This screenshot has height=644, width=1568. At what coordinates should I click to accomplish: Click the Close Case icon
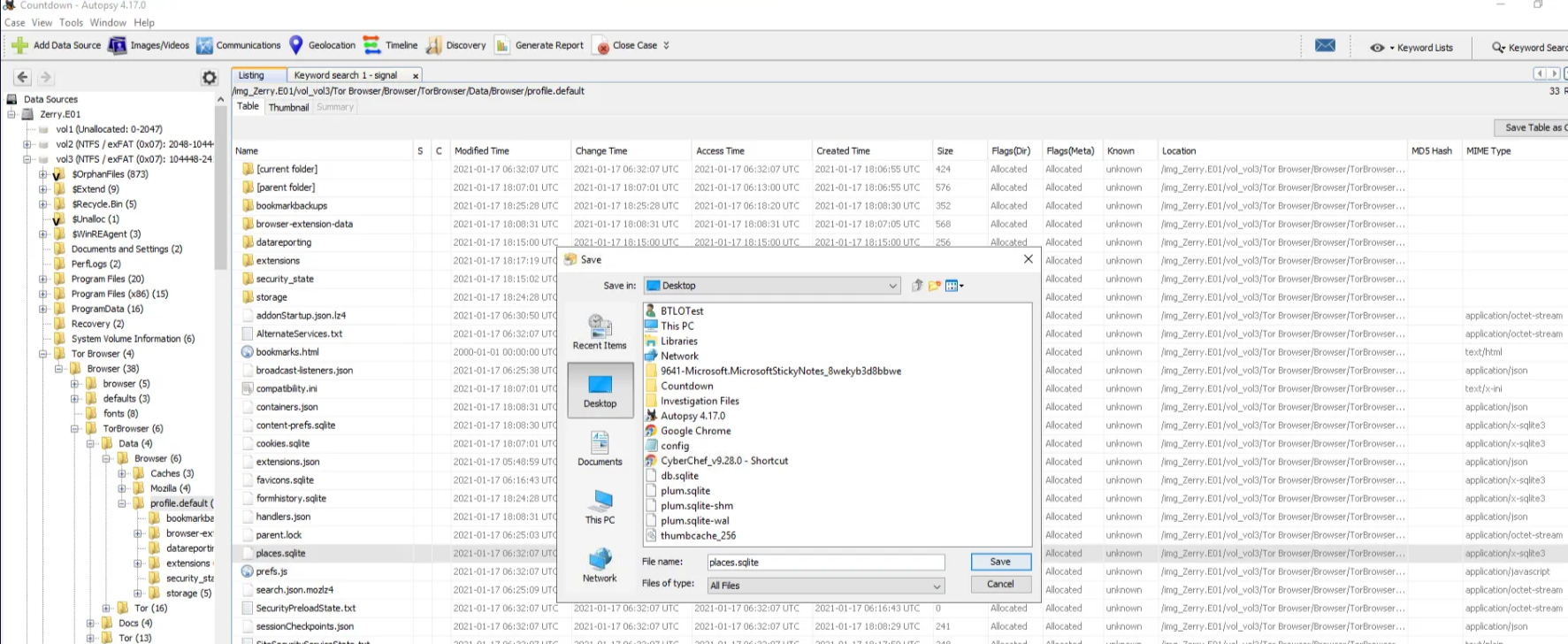602,46
